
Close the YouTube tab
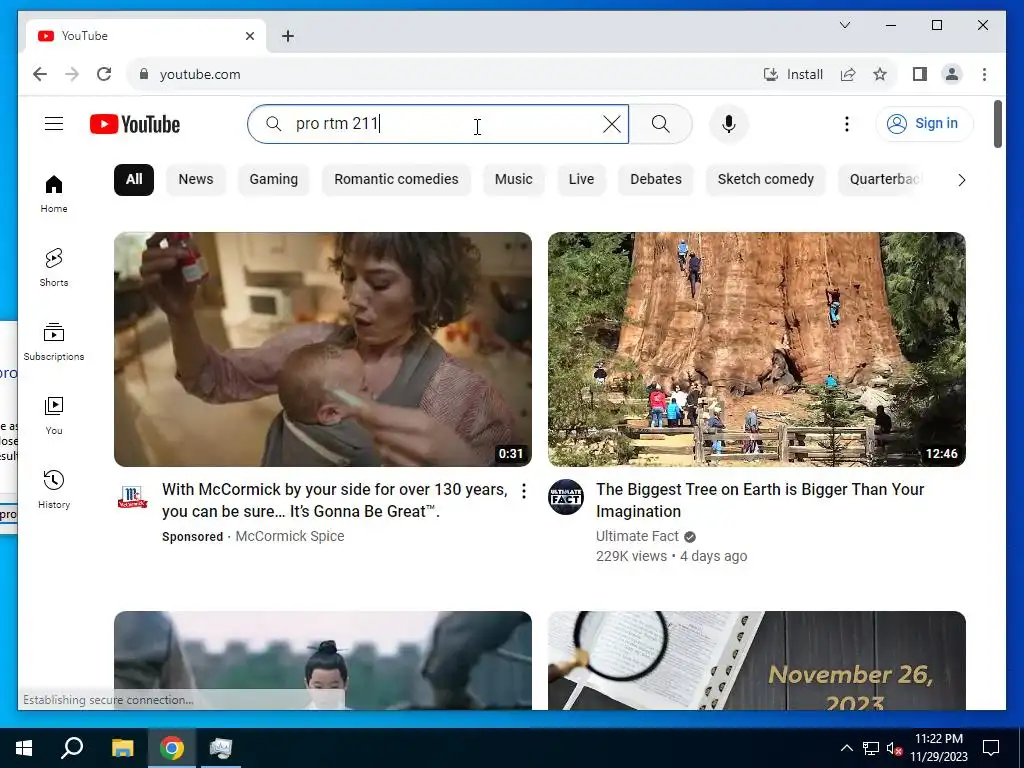(x=249, y=36)
